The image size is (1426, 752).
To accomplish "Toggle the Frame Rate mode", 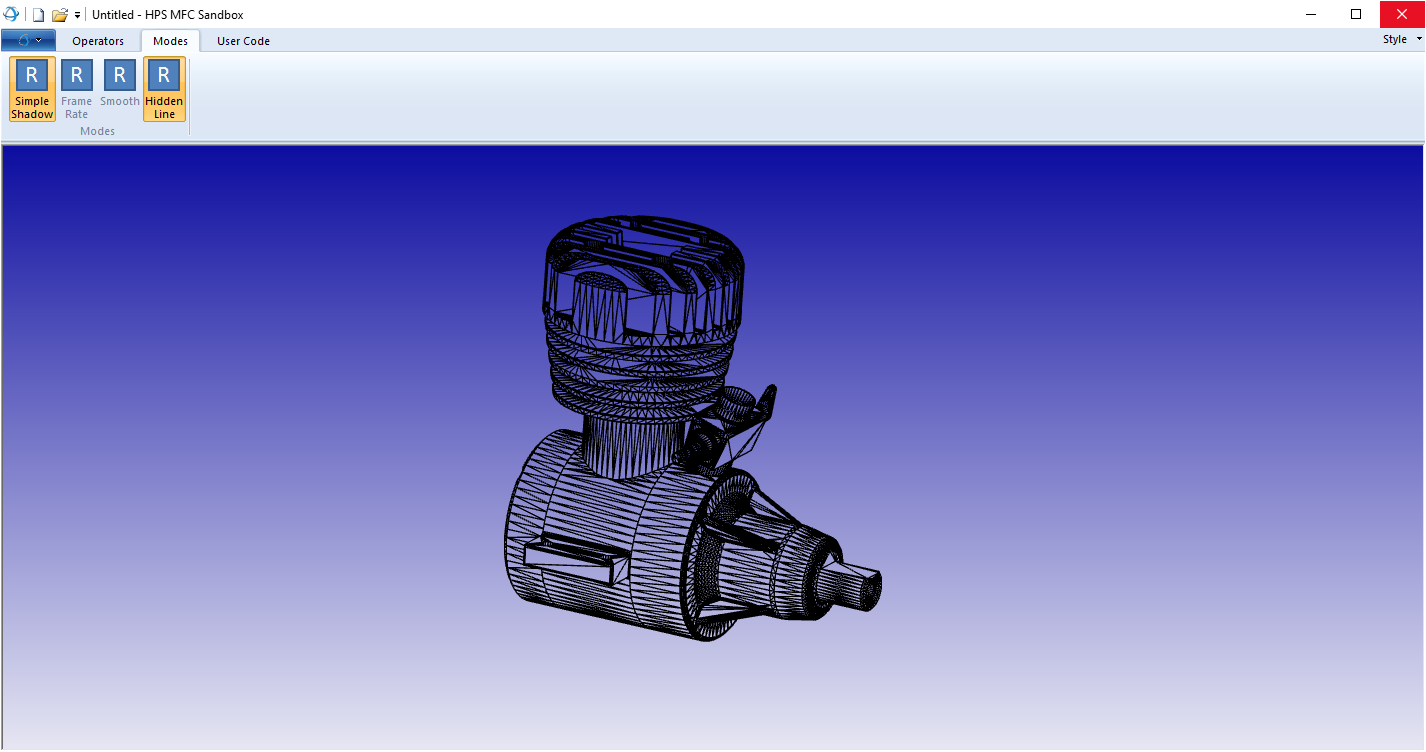I will (76, 89).
